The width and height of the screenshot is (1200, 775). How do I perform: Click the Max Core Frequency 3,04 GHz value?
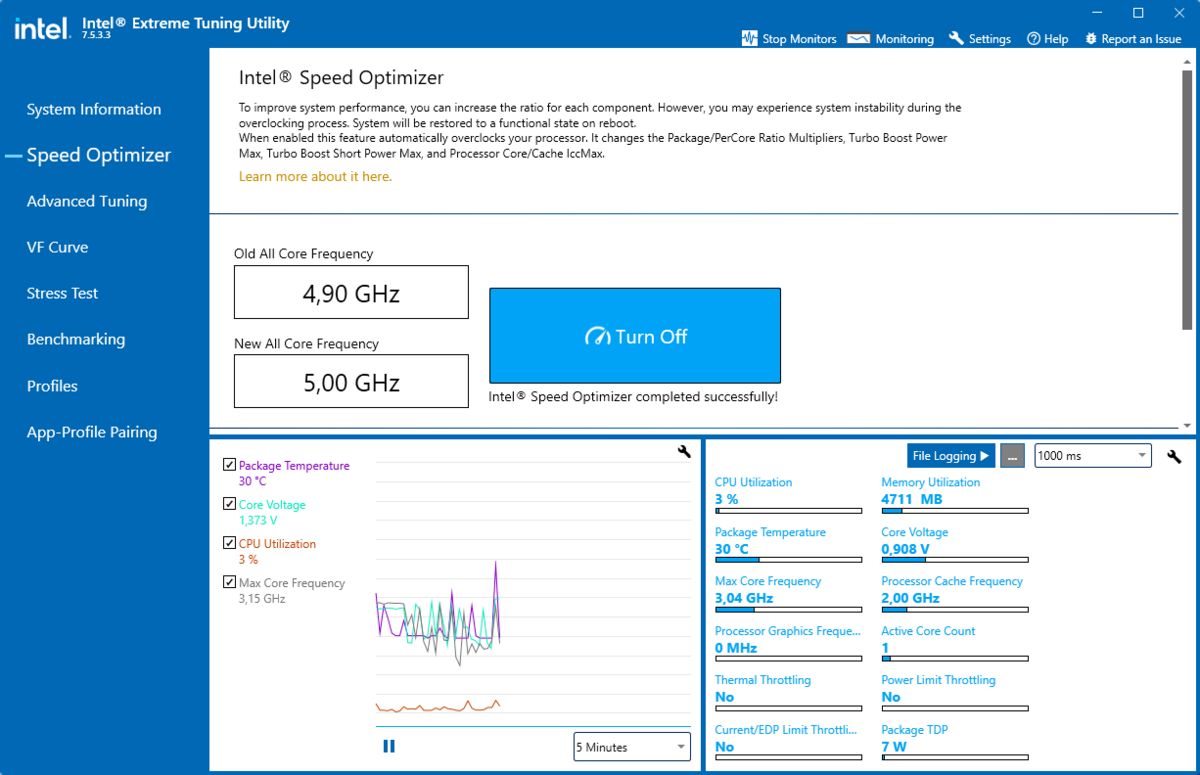tap(744, 598)
